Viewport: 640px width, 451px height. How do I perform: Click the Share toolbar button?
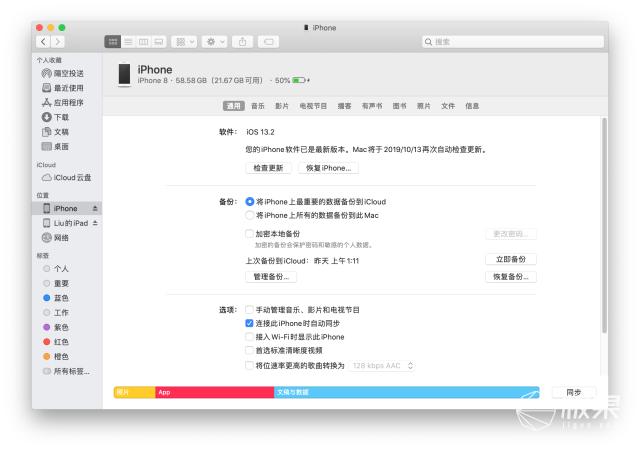pyautogui.click(x=242, y=42)
